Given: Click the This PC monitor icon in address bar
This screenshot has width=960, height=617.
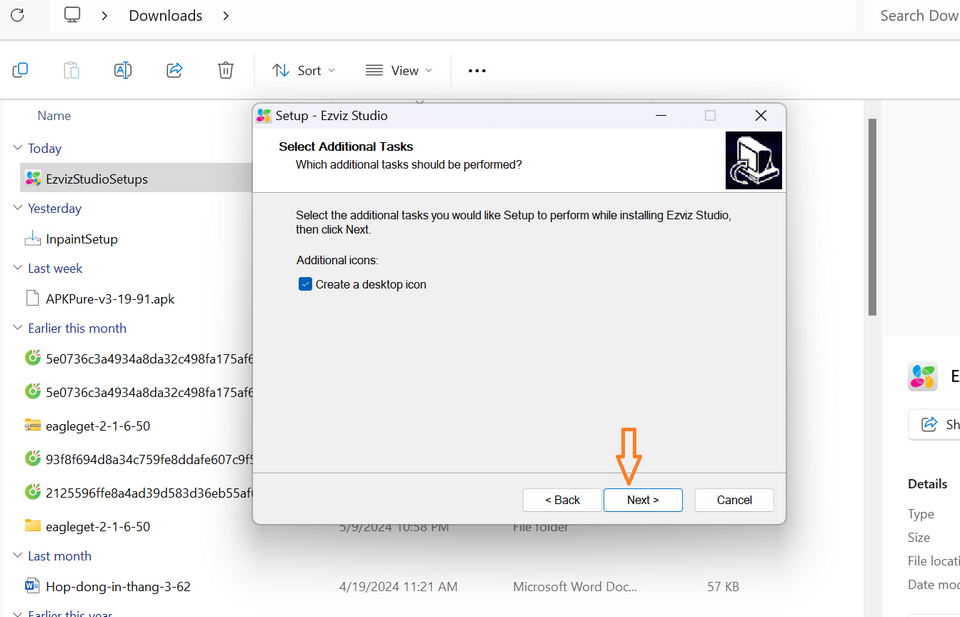Looking at the screenshot, I should pos(72,15).
